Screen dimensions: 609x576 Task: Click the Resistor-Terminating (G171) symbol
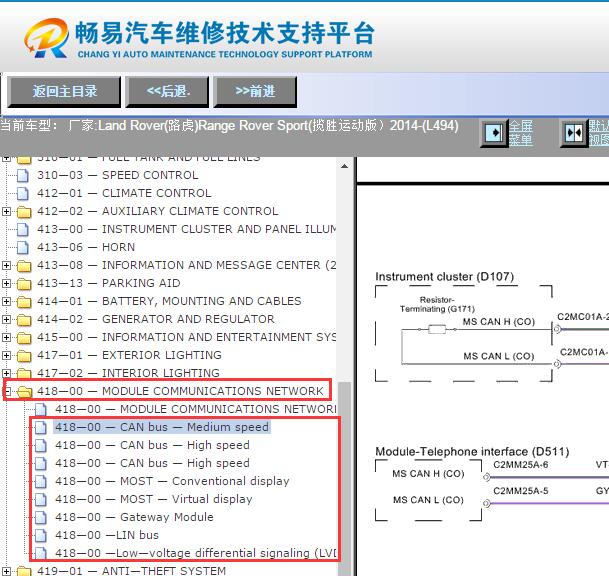[437, 330]
